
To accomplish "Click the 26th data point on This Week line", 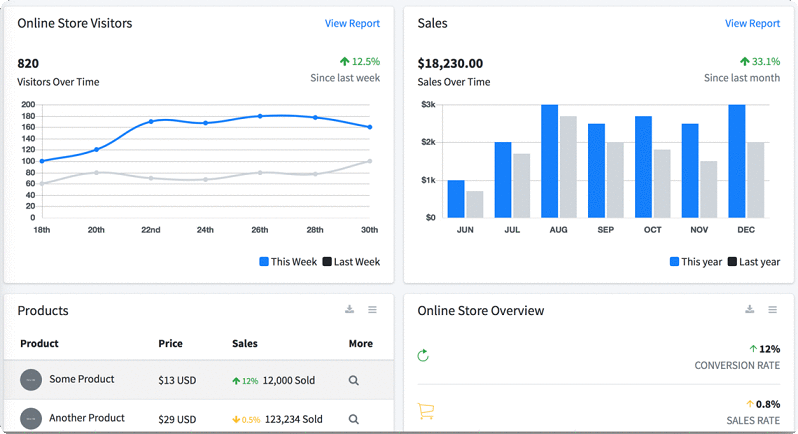I will pyautogui.click(x=260, y=116).
